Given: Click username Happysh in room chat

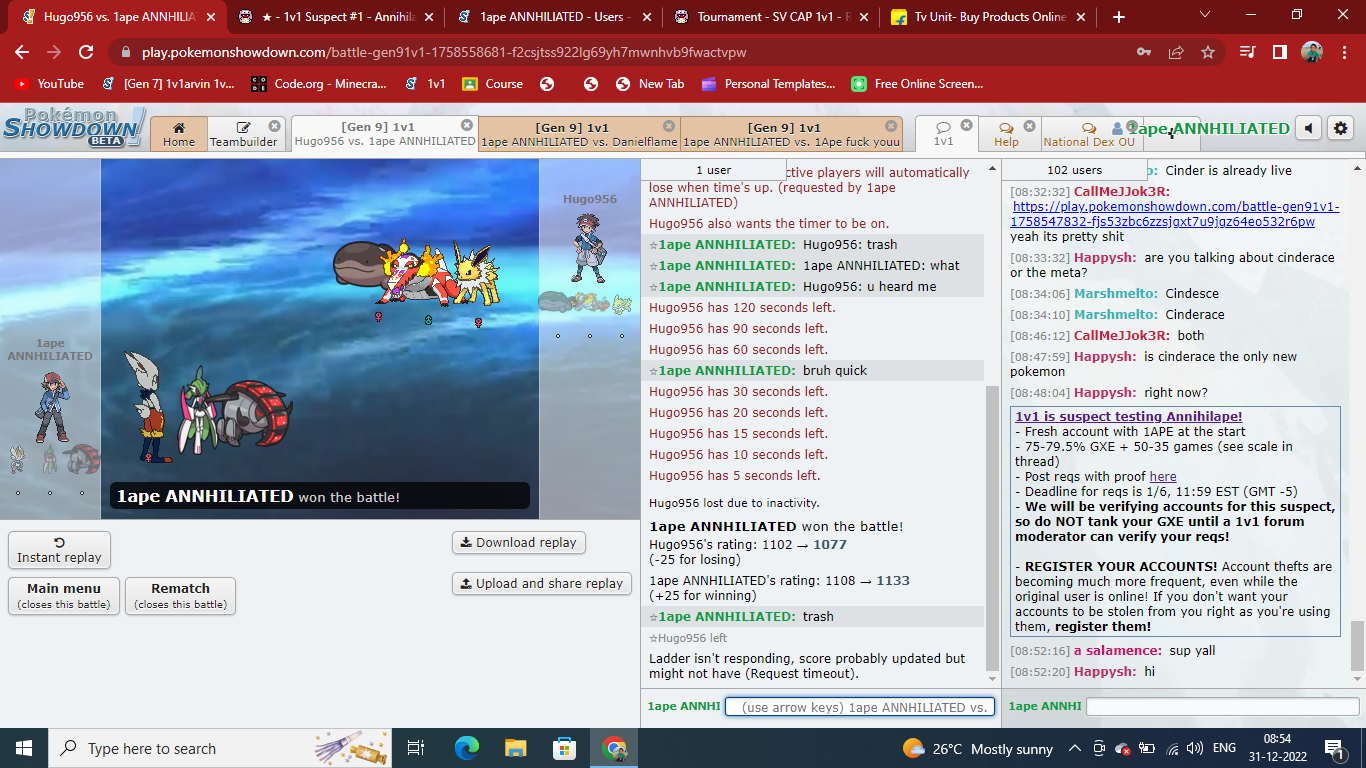Looking at the screenshot, I should 1104,671.
